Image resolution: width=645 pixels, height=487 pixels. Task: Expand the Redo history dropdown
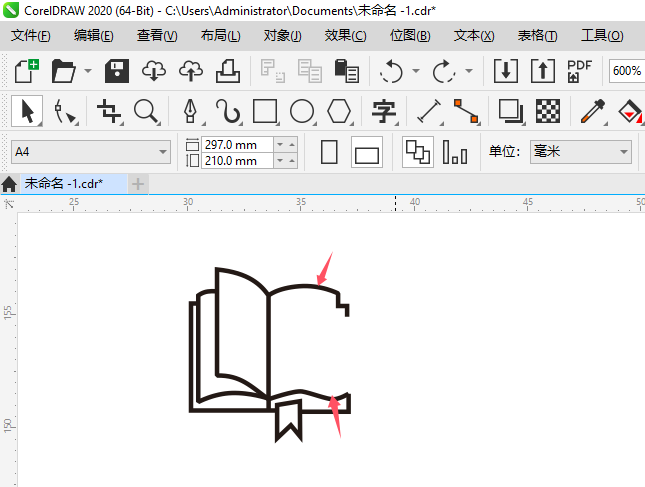469,71
